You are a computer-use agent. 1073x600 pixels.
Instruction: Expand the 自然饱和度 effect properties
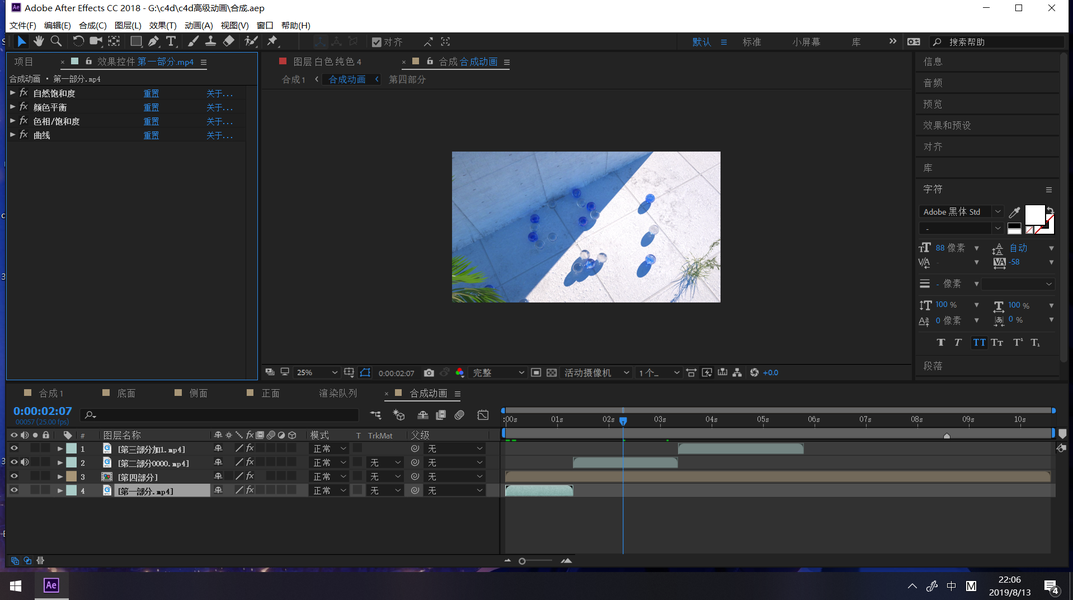(x=12, y=93)
